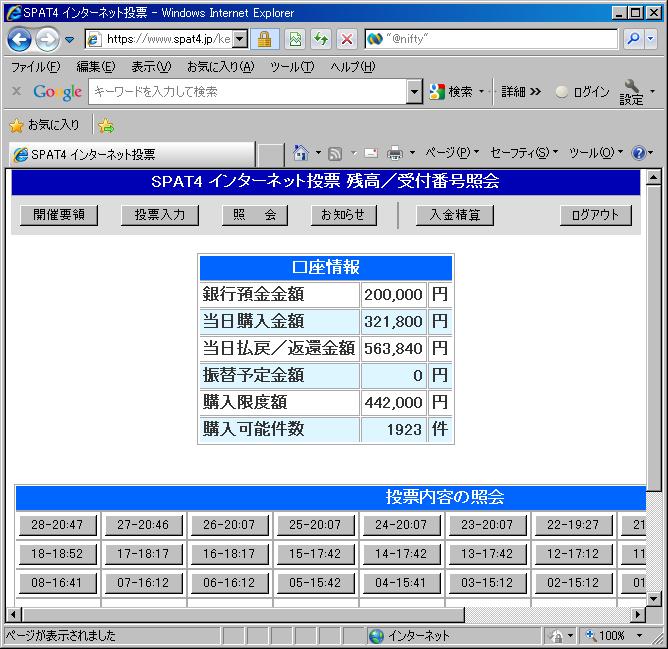Open the recent pages dropdown arrow

click(x=69, y=40)
